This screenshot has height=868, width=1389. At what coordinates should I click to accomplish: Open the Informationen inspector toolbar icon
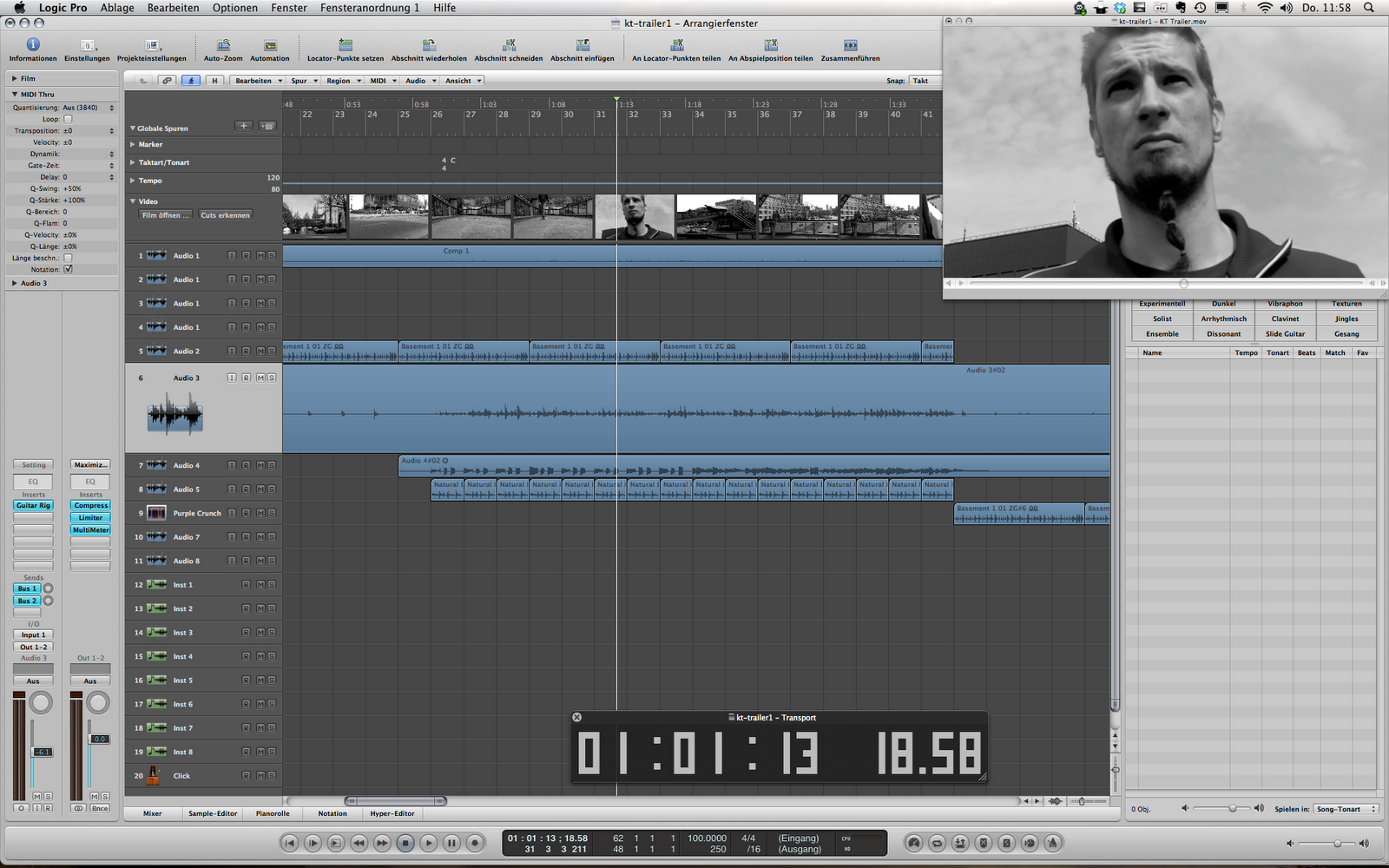[33, 44]
